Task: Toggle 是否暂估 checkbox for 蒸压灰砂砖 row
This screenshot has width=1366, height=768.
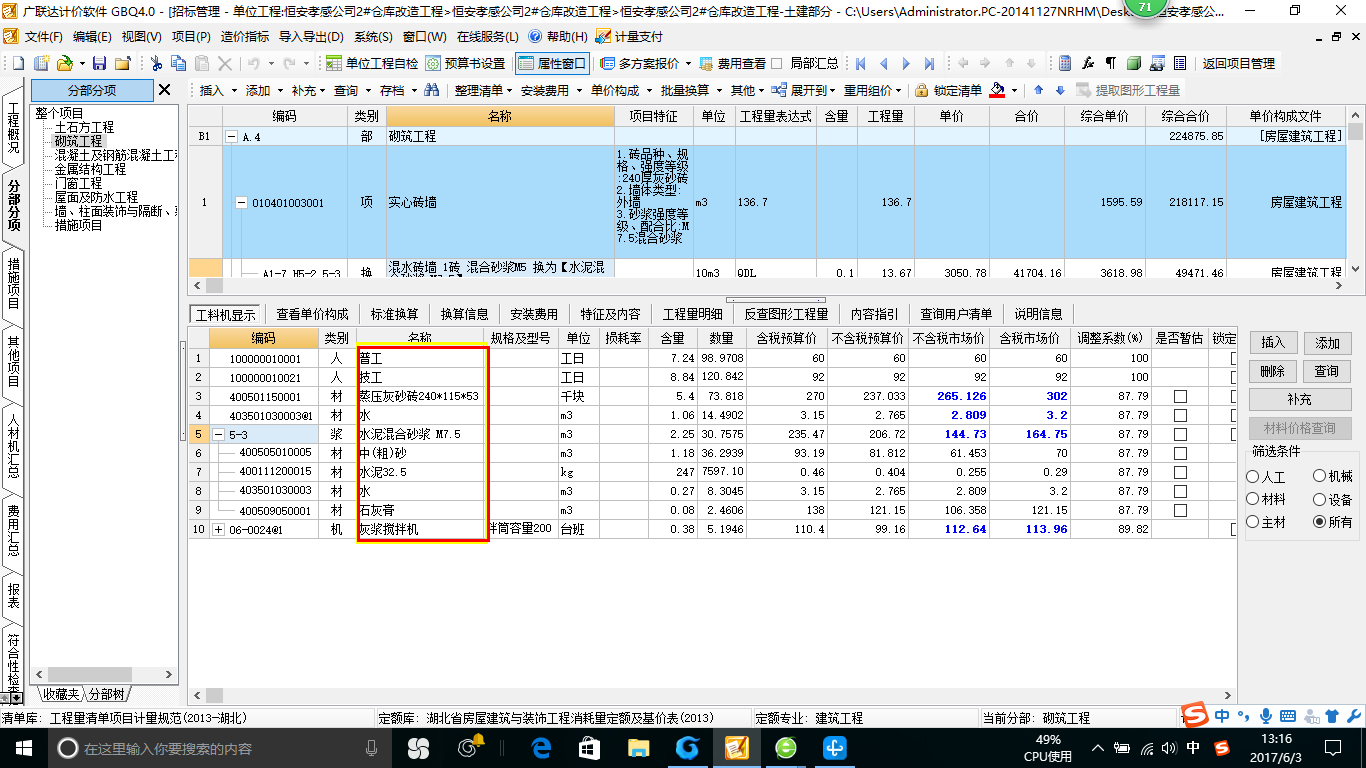Action: tap(1180, 396)
